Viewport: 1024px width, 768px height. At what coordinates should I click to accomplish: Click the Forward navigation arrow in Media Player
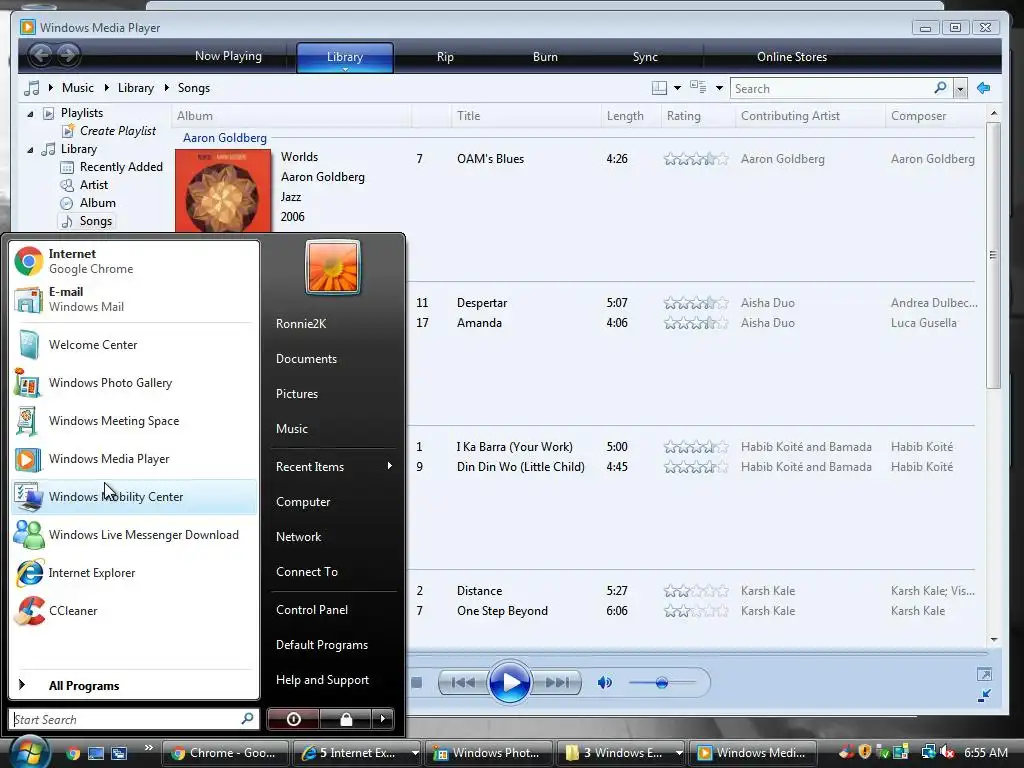tap(68, 55)
